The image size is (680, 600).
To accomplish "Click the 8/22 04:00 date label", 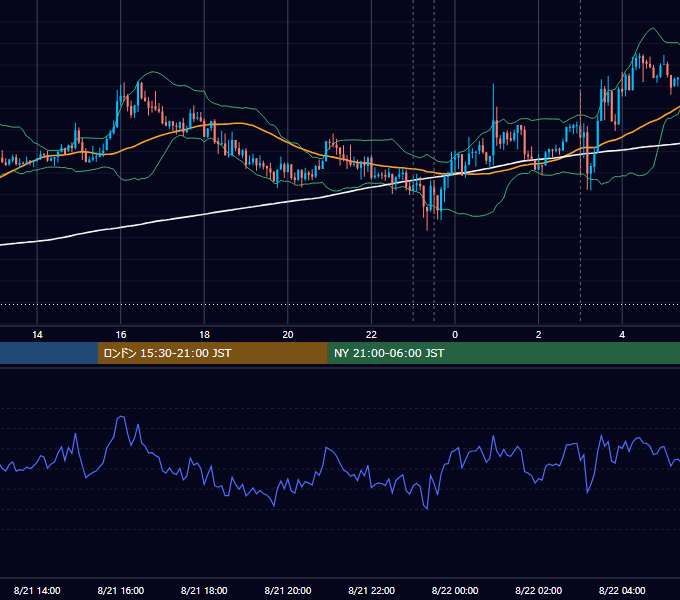I will (x=622, y=590).
